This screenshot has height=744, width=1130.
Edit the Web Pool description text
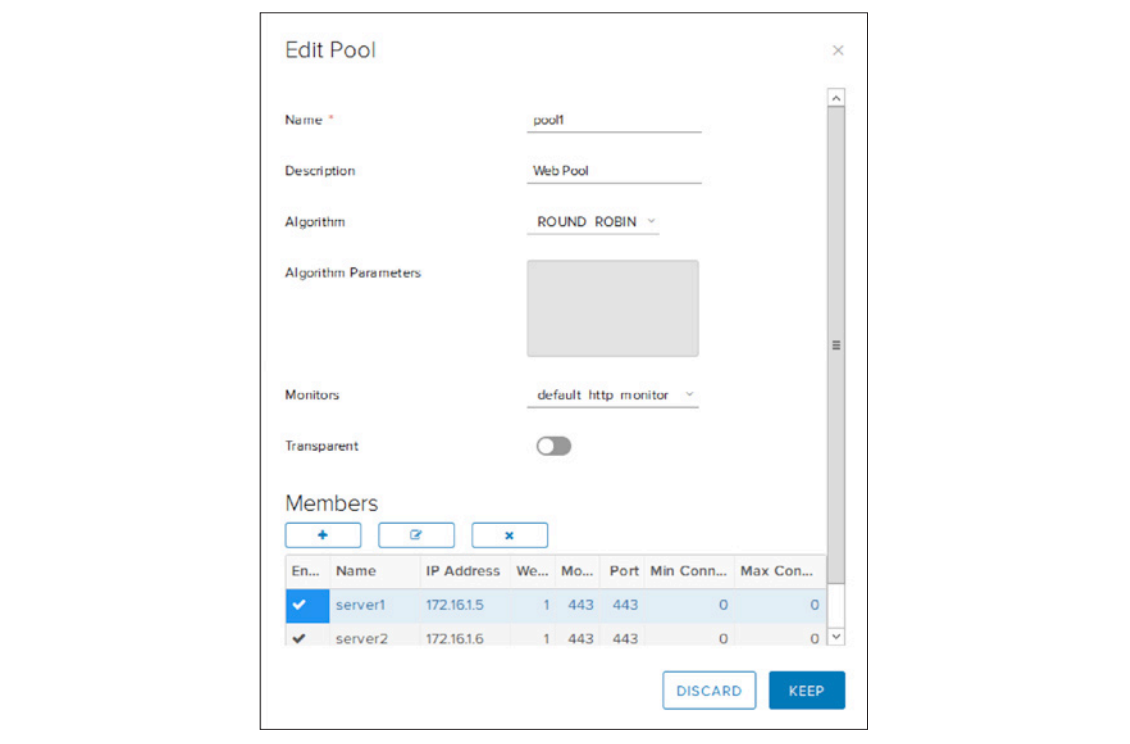coord(613,169)
